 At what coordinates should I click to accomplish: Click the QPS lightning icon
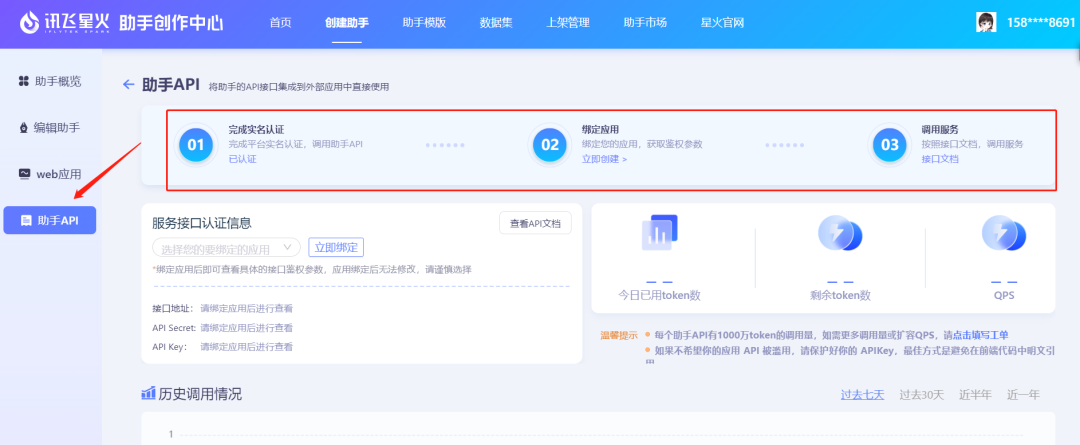tap(1004, 234)
